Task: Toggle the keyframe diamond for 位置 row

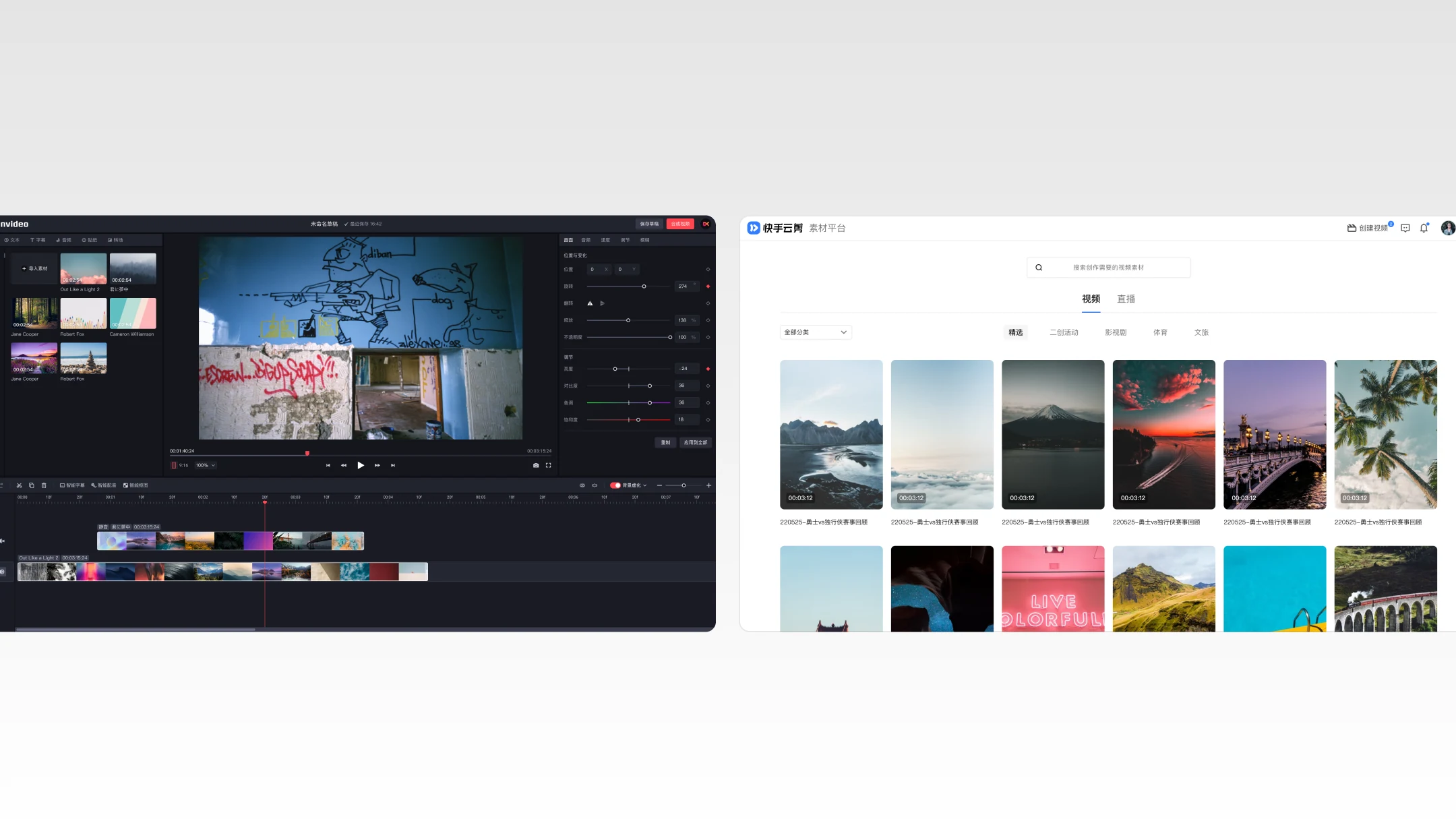Action: pyautogui.click(x=708, y=270)
